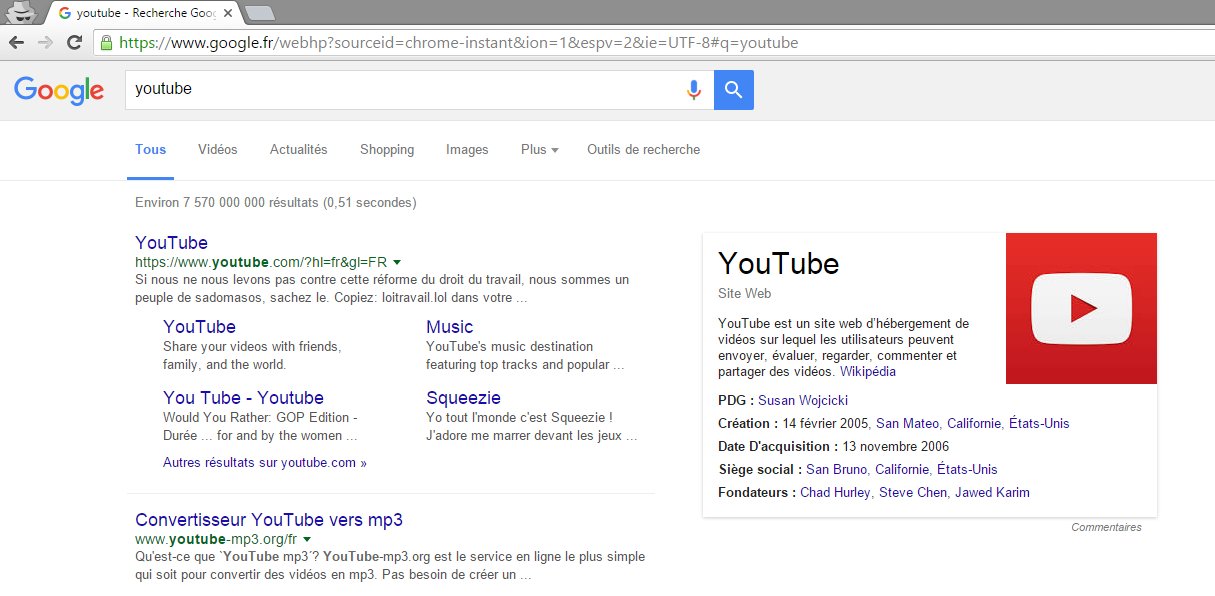Switch to the Vidéos tab
Image resolution: width=1215 pixels, height=596 pixels.
pyautogui.click(x=218, y=150)
